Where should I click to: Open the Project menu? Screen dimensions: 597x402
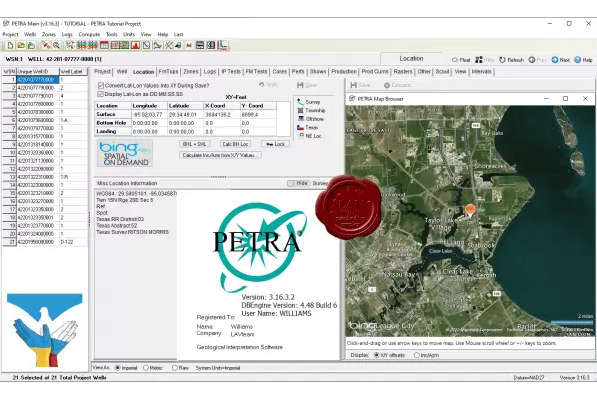(x=10, y=34)
